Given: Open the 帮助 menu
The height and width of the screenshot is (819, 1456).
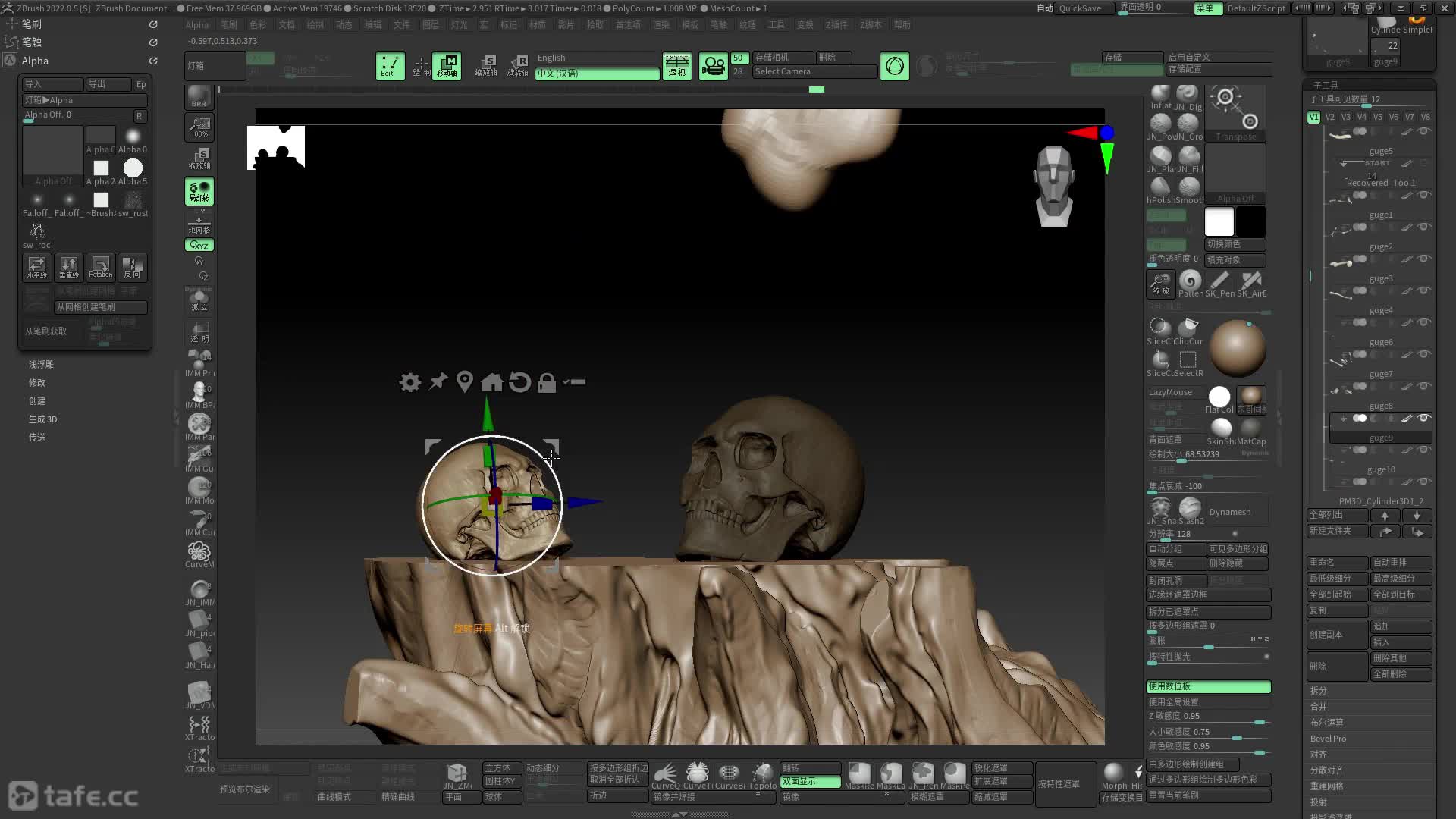Looking at the screenshot, I should pyautogui.click(x=902, y=25).
